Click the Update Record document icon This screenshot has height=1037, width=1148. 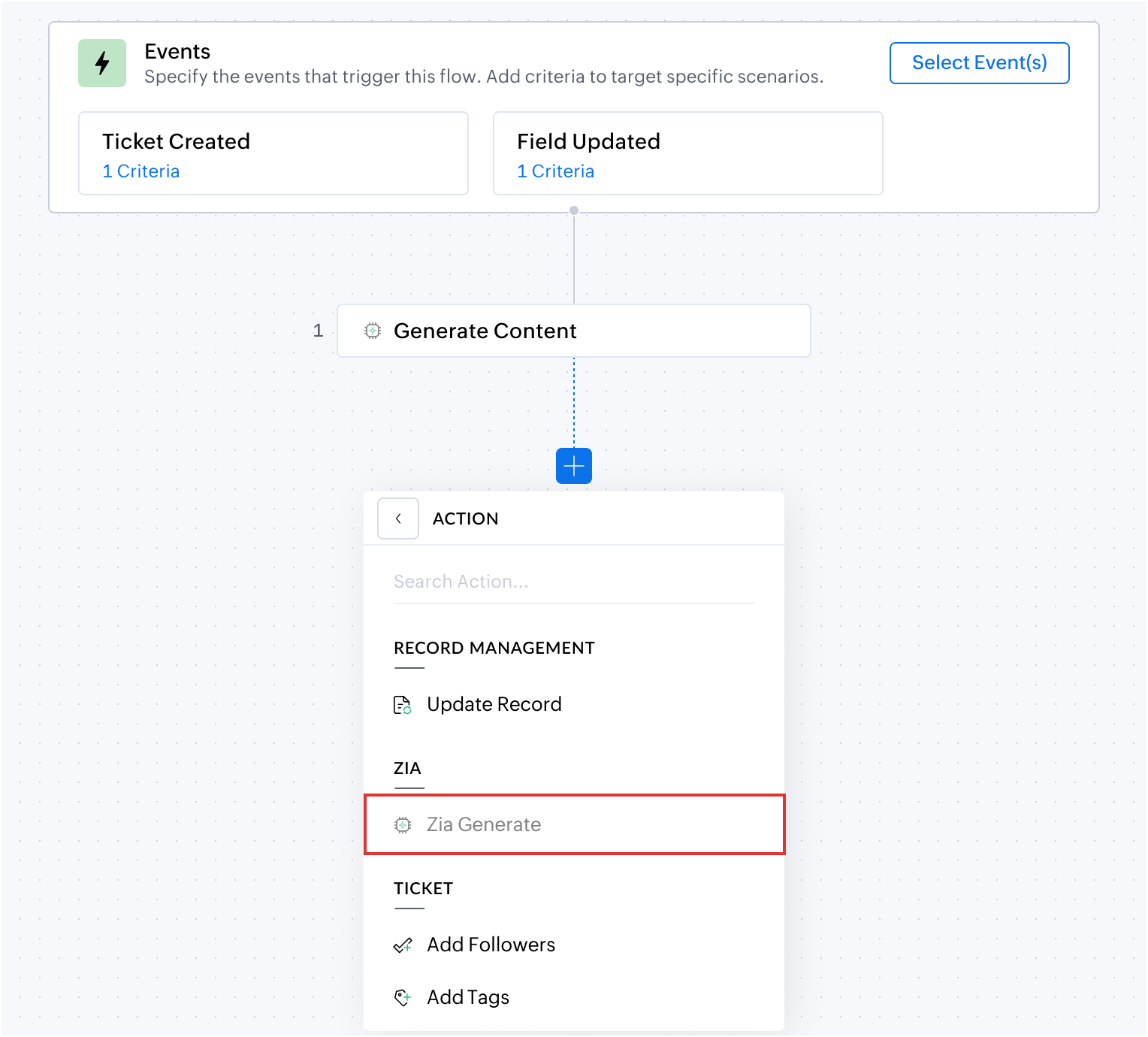pos(403,705)
